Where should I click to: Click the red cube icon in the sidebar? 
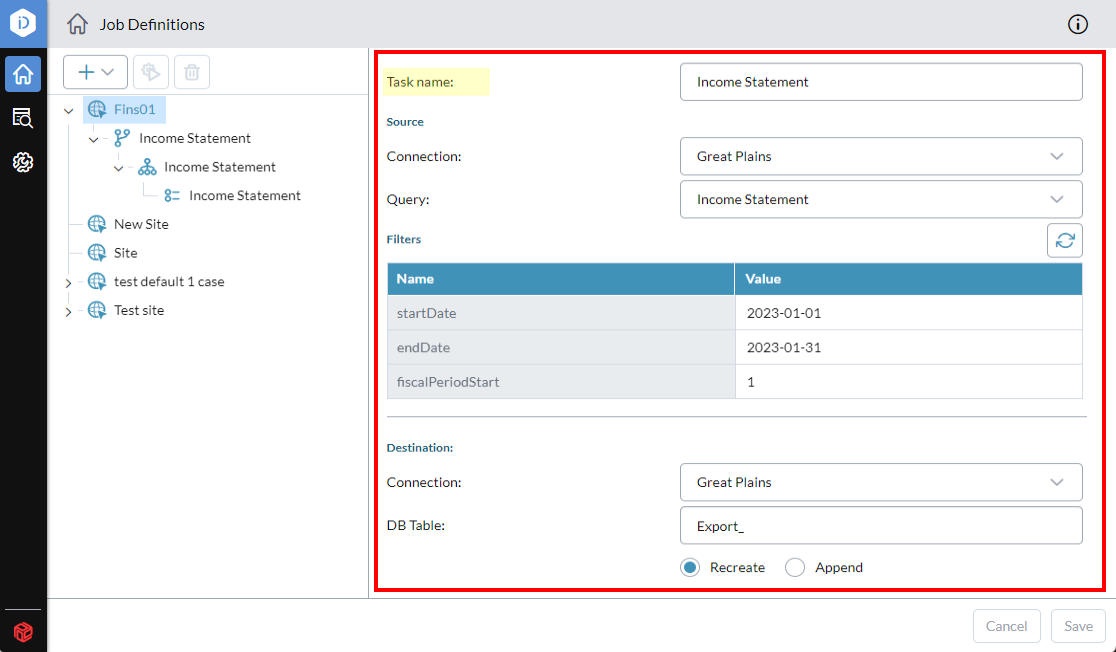pyautogui.click(x=23, y=631)
